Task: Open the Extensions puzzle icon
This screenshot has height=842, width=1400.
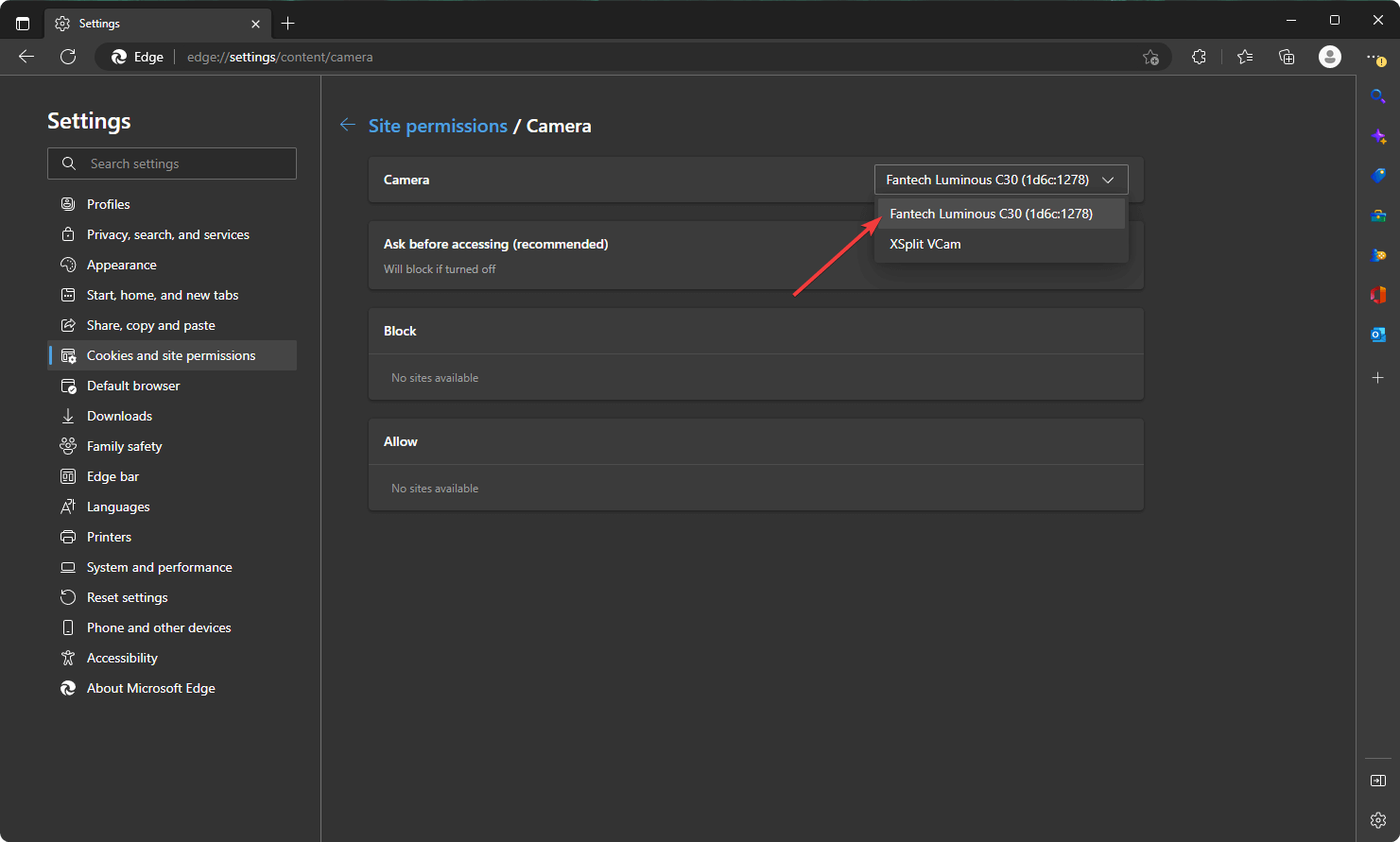Action: click(x=1199, y=57)
